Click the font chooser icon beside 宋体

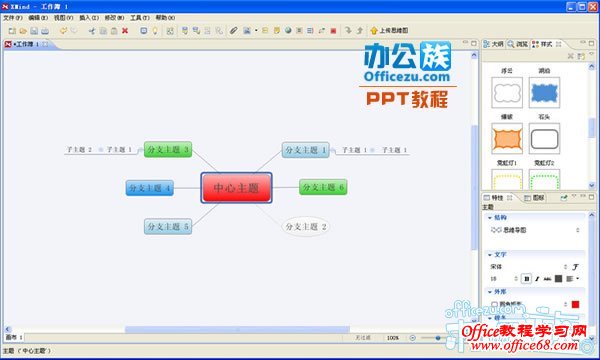[575, 267]
